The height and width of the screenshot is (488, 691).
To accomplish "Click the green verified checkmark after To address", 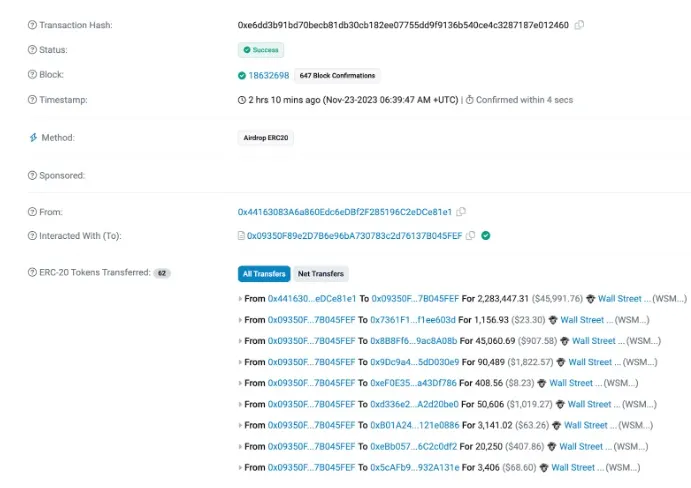I will tap(485, 236).
